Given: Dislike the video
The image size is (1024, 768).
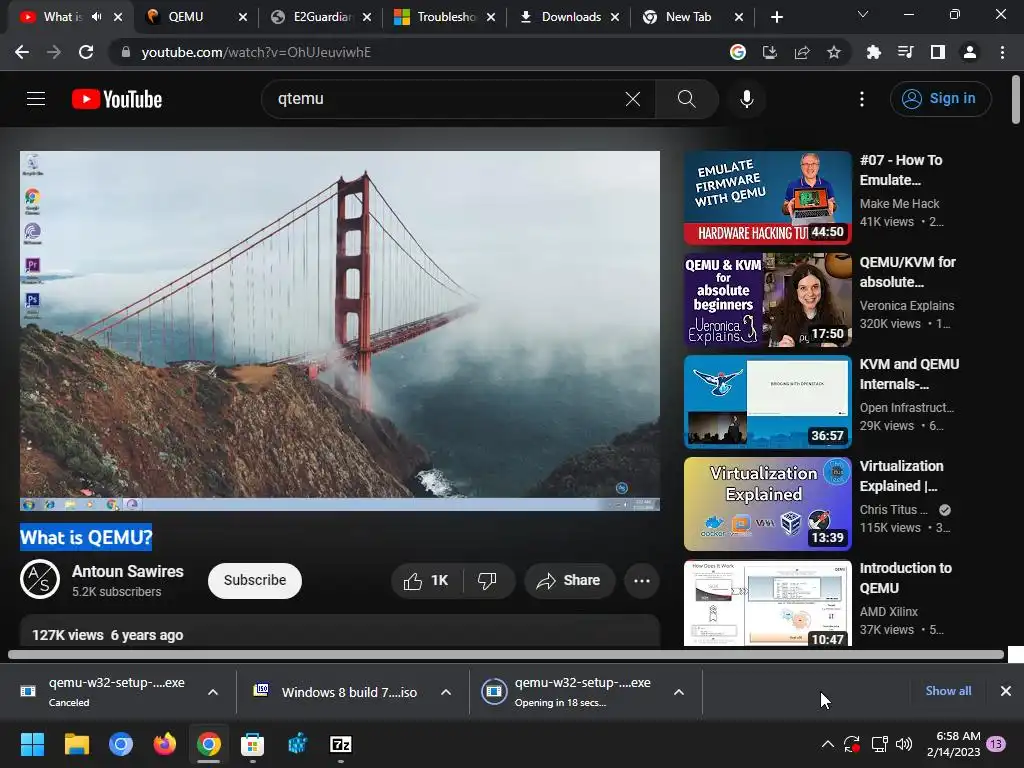Looking at the screenshot, I should 488,581.
